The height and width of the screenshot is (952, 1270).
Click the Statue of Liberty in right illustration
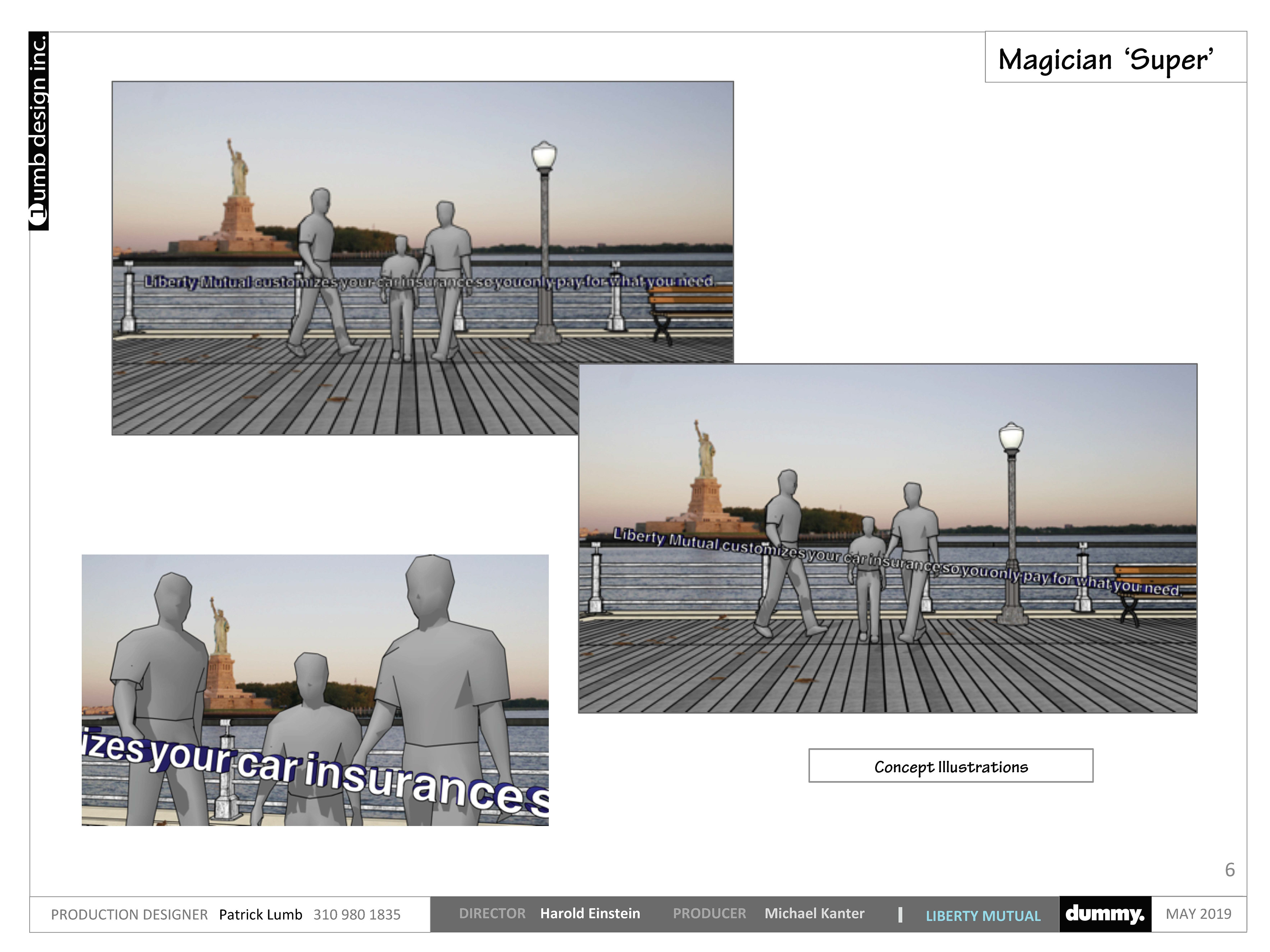click(x=706, y=465)
